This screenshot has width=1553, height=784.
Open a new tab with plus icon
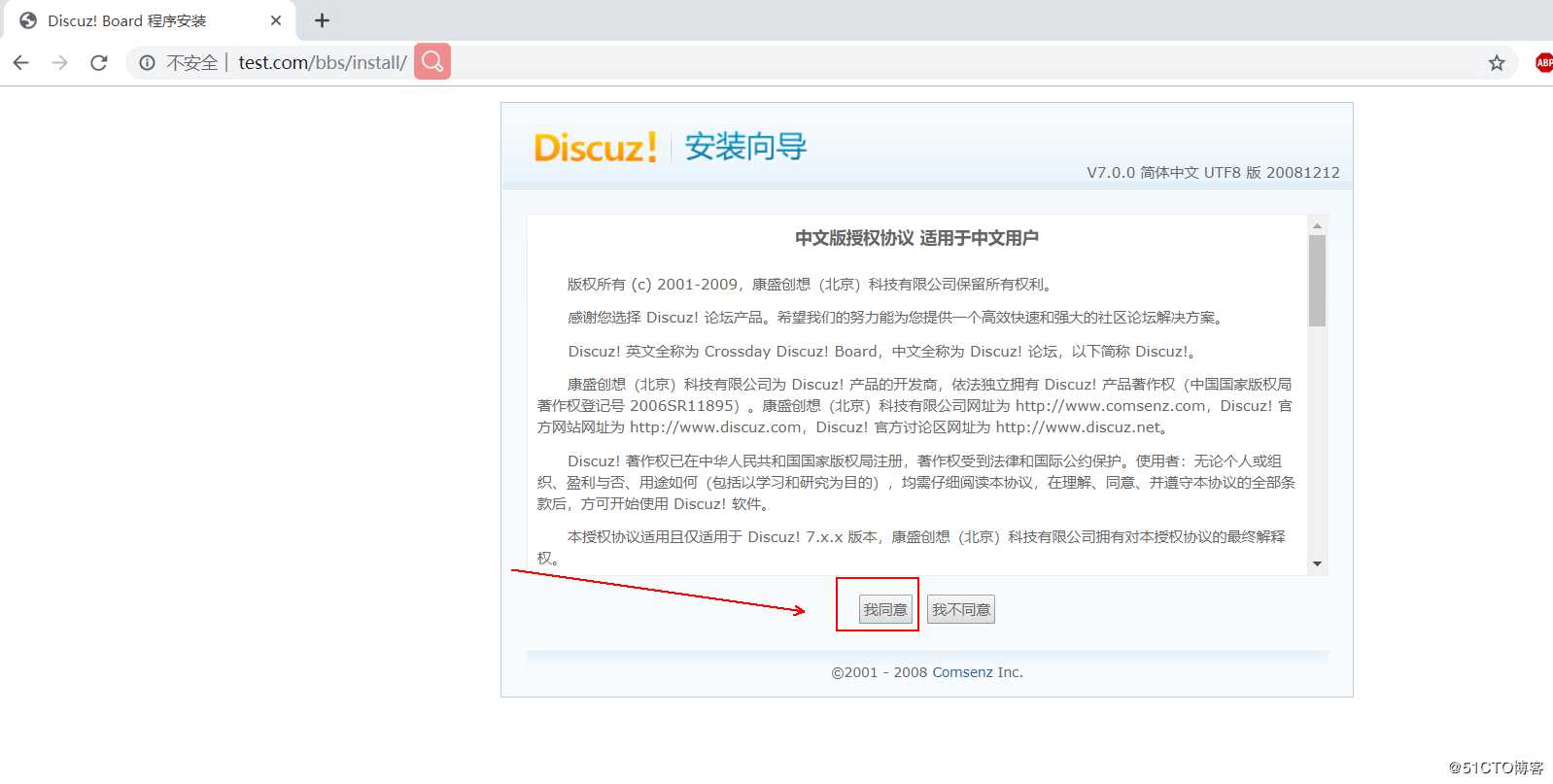click(x=322, y=20)
